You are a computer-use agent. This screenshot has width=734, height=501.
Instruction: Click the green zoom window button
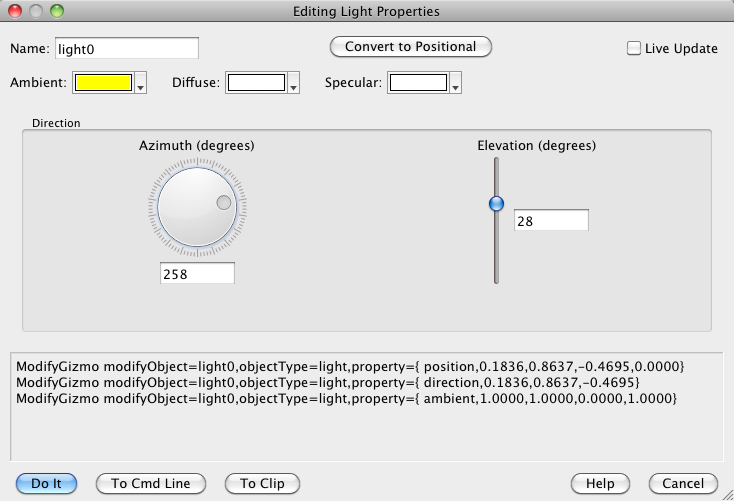coord(57,12)
